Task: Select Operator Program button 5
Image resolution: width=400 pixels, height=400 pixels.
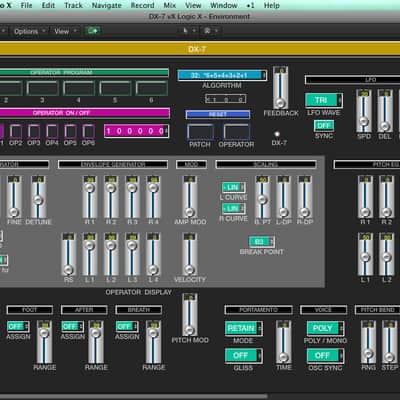Action: point(115,88)
